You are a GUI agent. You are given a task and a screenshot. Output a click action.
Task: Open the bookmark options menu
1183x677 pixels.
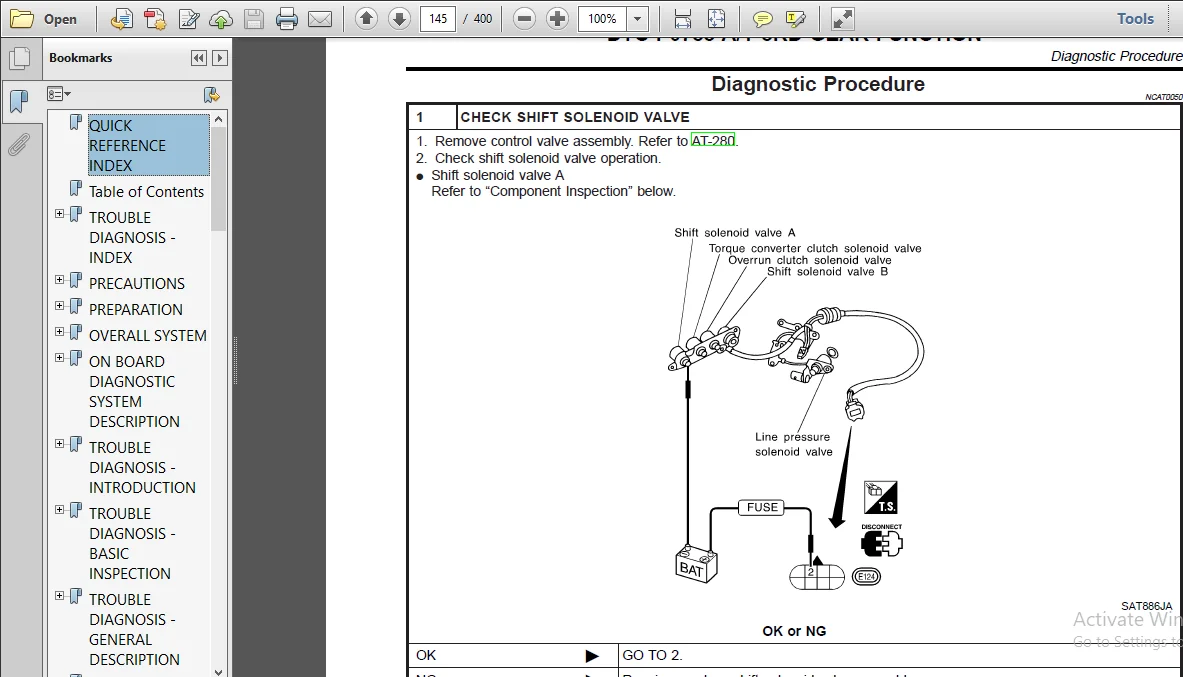(x=59, y=94)
